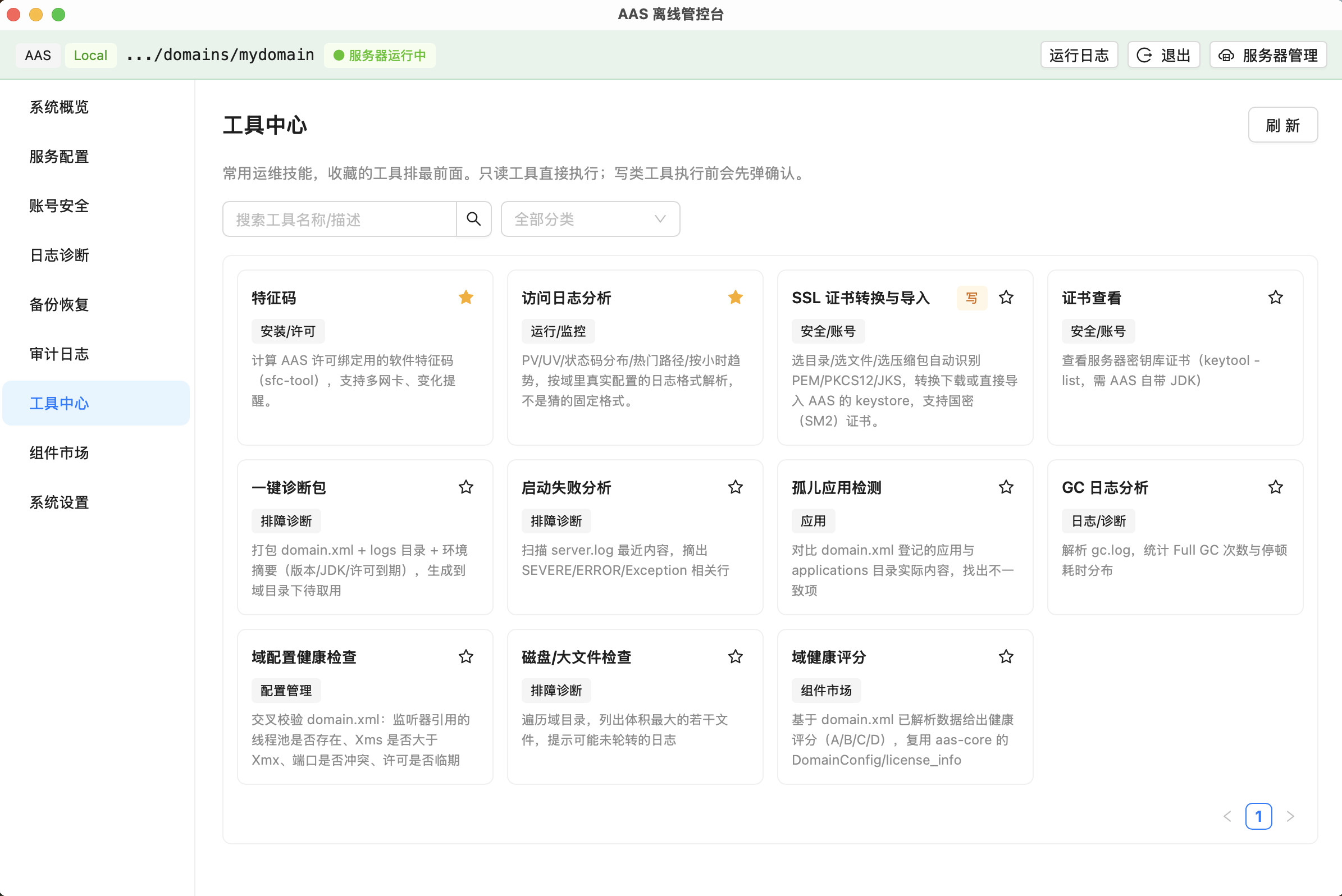Open the 全部分类 category dropdown
The image size is (1342, 896).
click(x=590, y=219)
